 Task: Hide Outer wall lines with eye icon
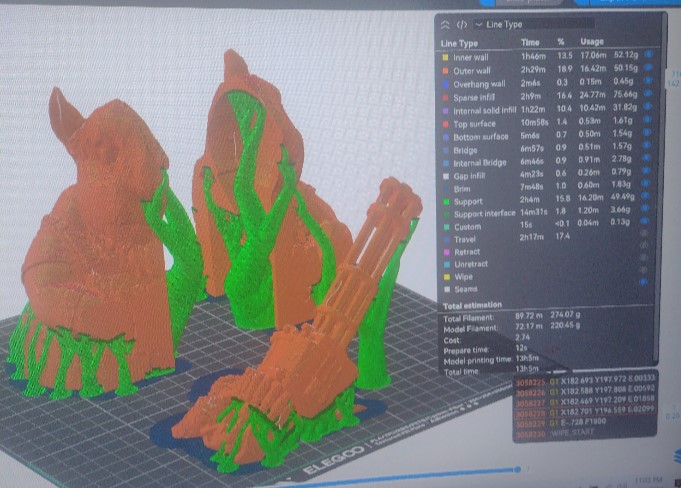648,67
